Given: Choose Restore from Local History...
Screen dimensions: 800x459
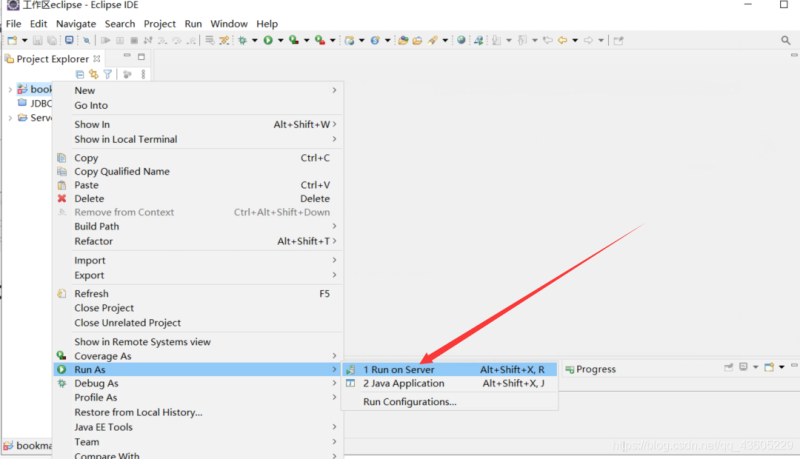Looking at the screenshot, I should click(198, 413).
